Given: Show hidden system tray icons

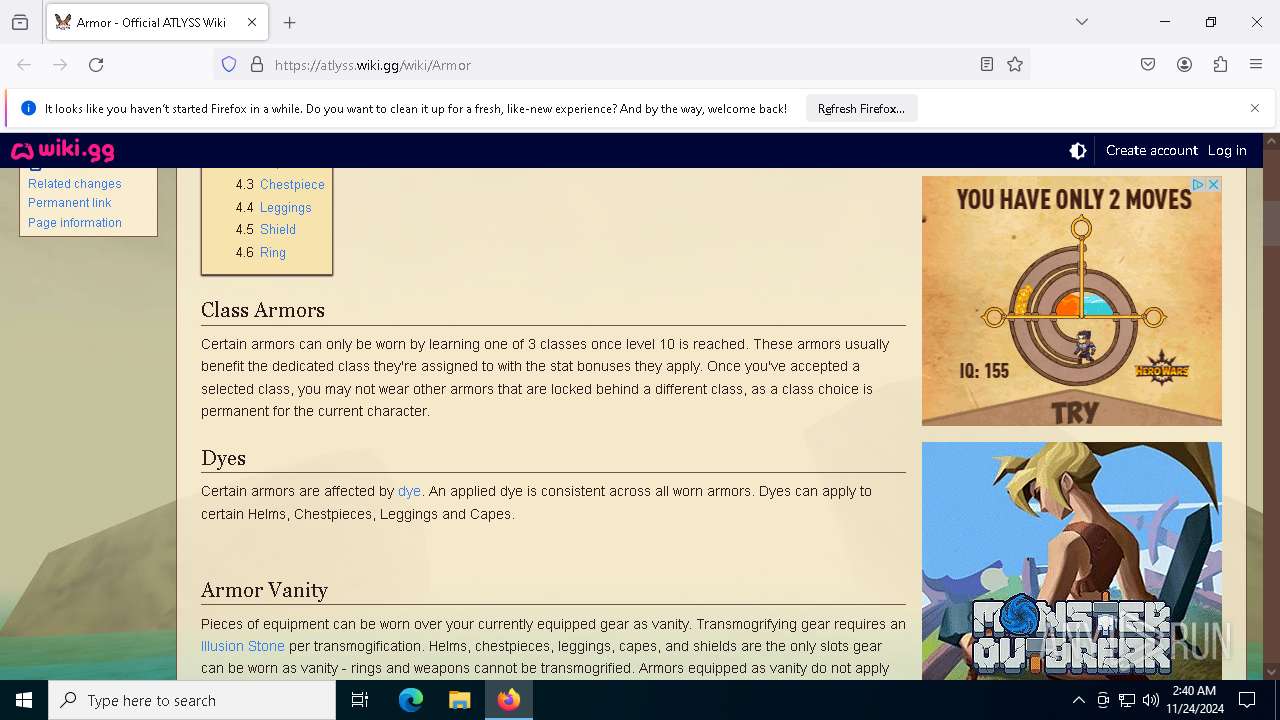Looking at the screenshot, I should [x=1078, y=700].
